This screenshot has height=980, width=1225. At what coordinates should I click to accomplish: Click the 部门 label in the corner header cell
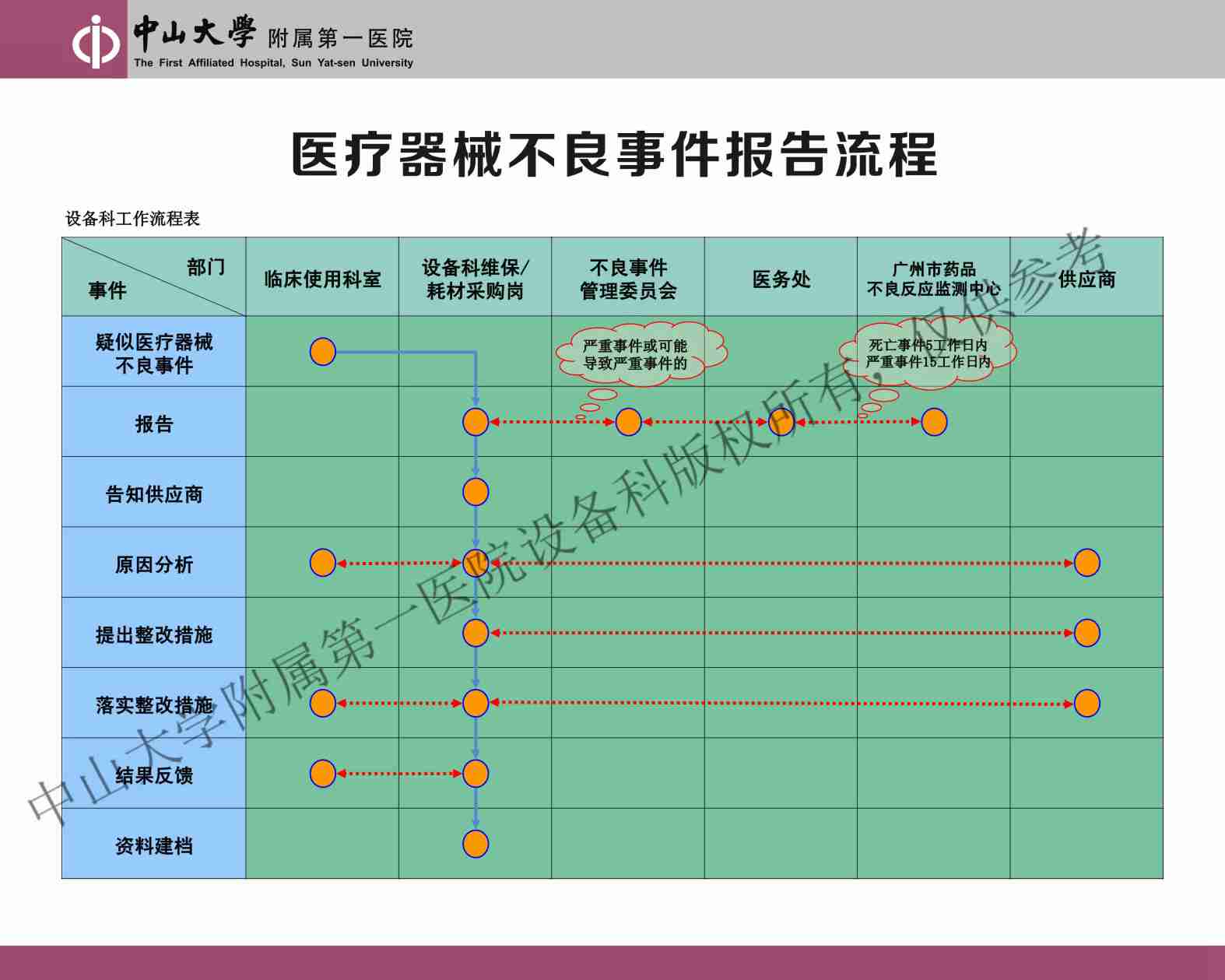(x=206, y=267)
